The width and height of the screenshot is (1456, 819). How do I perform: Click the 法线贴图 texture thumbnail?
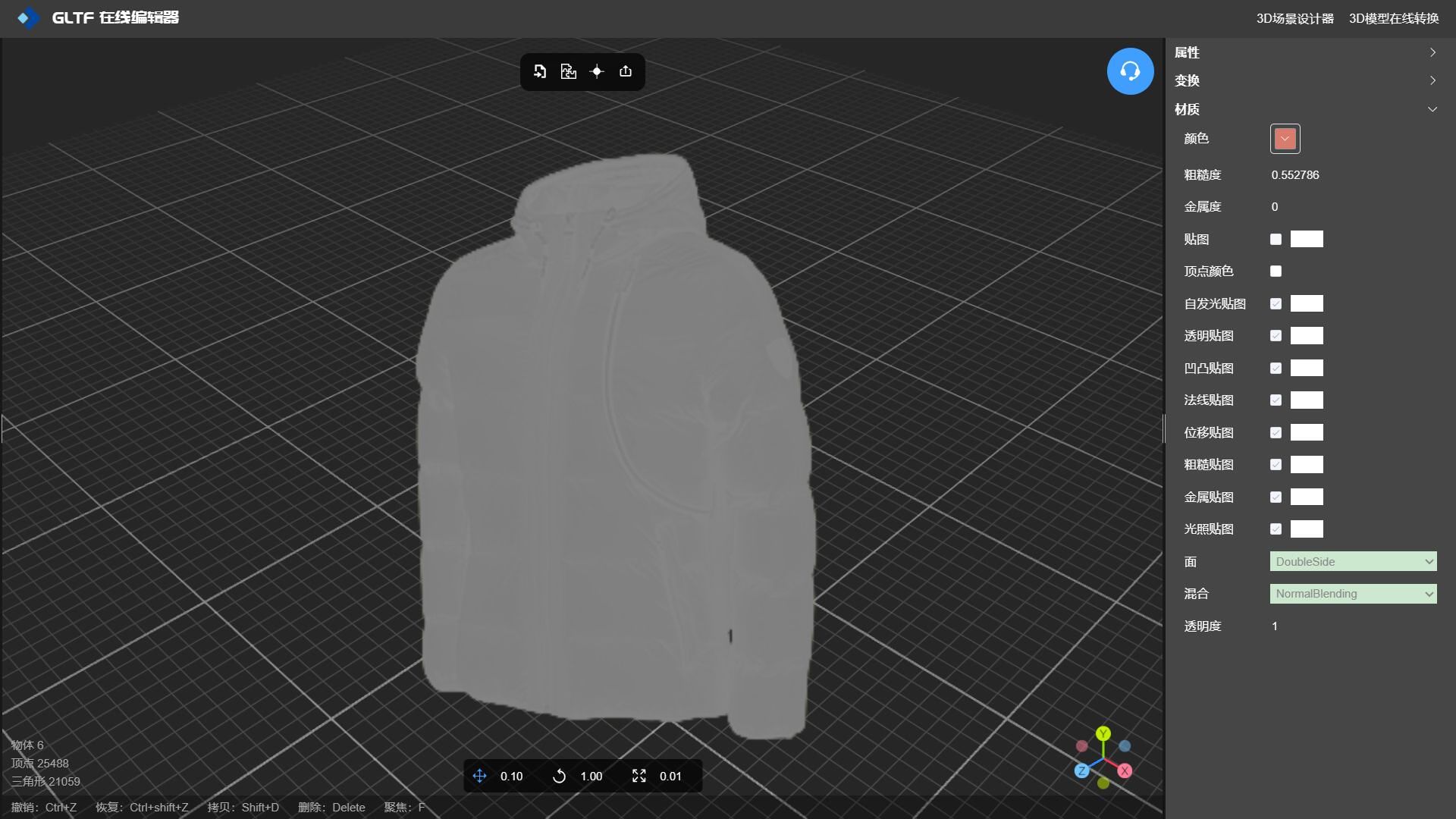[1307, 400]
